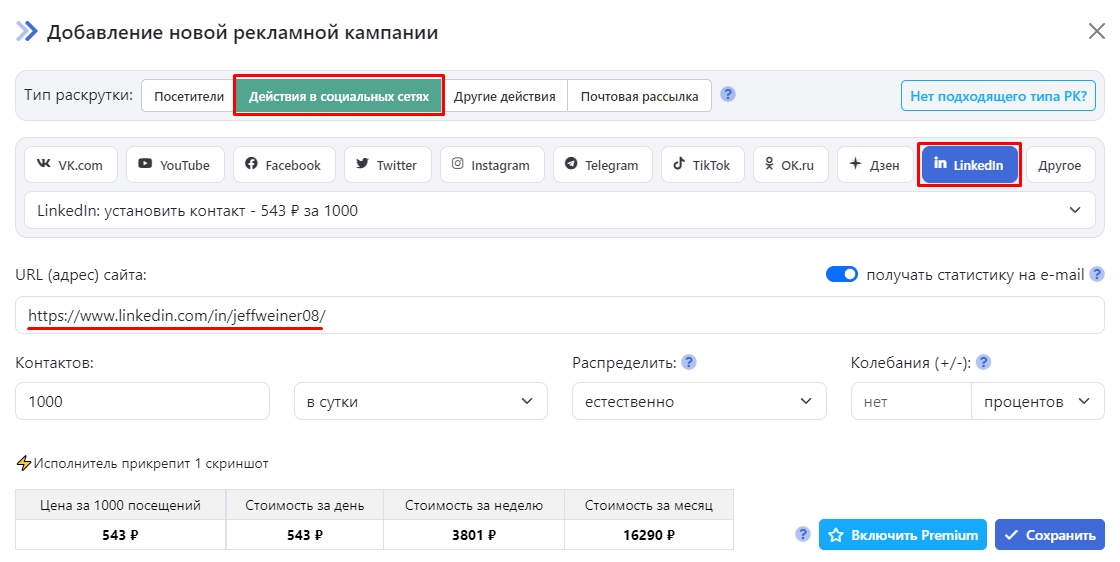Click the 'Нет подходящего типа РК?' link
This screenshot has width=1120, height=562.
pyautogui.click(x=999, y=96)
